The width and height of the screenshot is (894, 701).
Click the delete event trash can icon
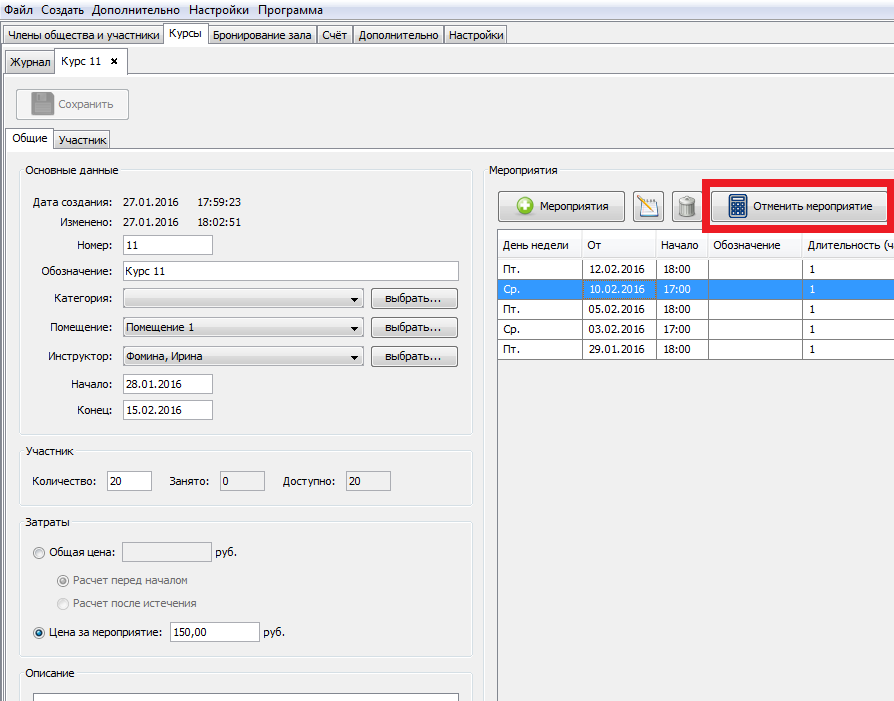point(686,206)
